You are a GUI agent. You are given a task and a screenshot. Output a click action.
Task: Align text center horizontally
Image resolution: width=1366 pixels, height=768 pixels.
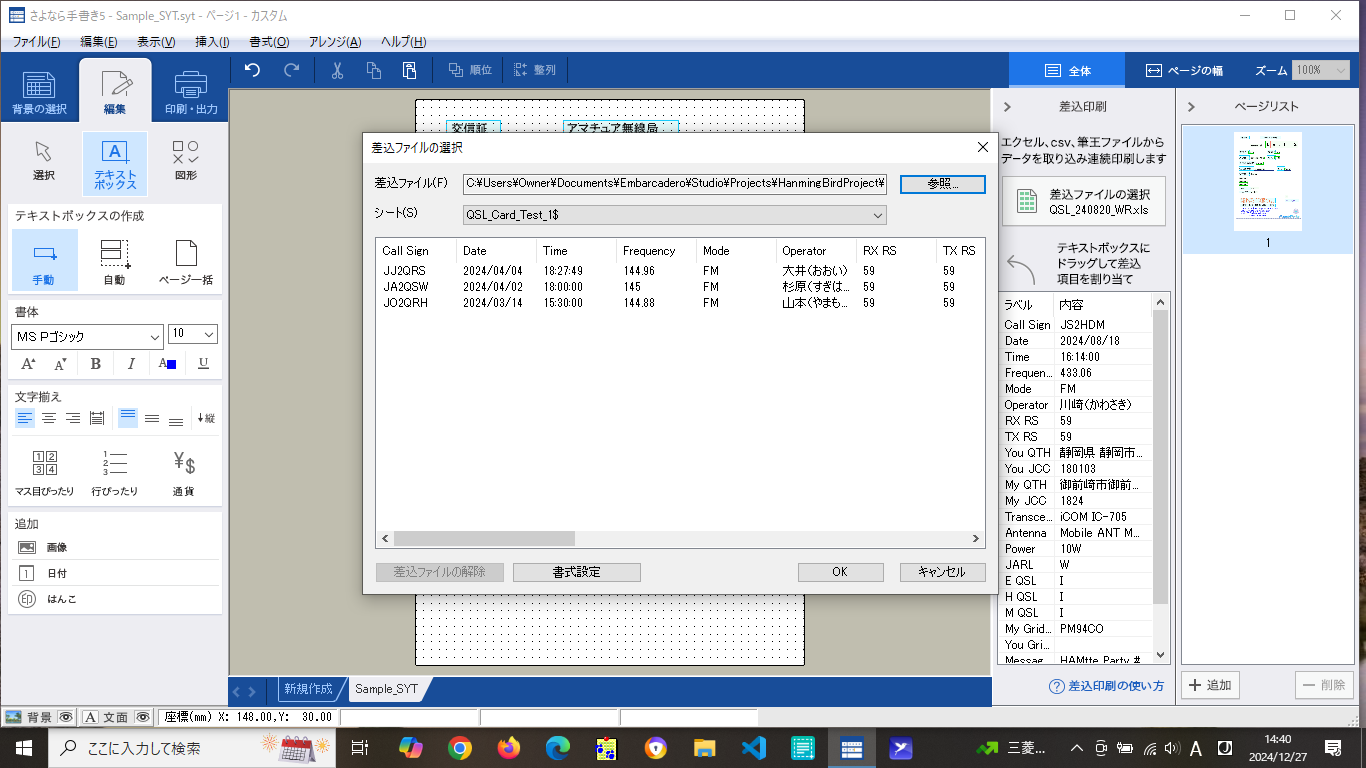coord(49,418)
